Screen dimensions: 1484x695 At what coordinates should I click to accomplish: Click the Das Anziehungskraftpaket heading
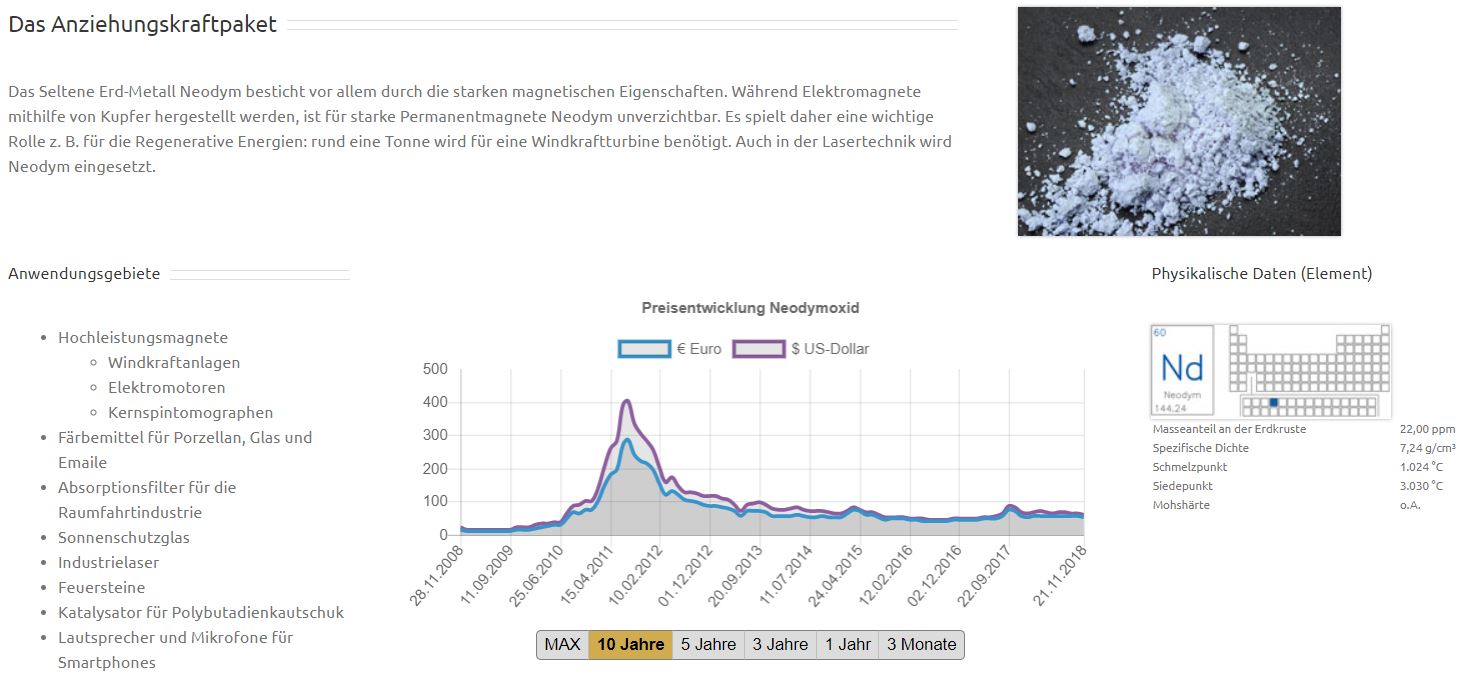coord(142,25)
